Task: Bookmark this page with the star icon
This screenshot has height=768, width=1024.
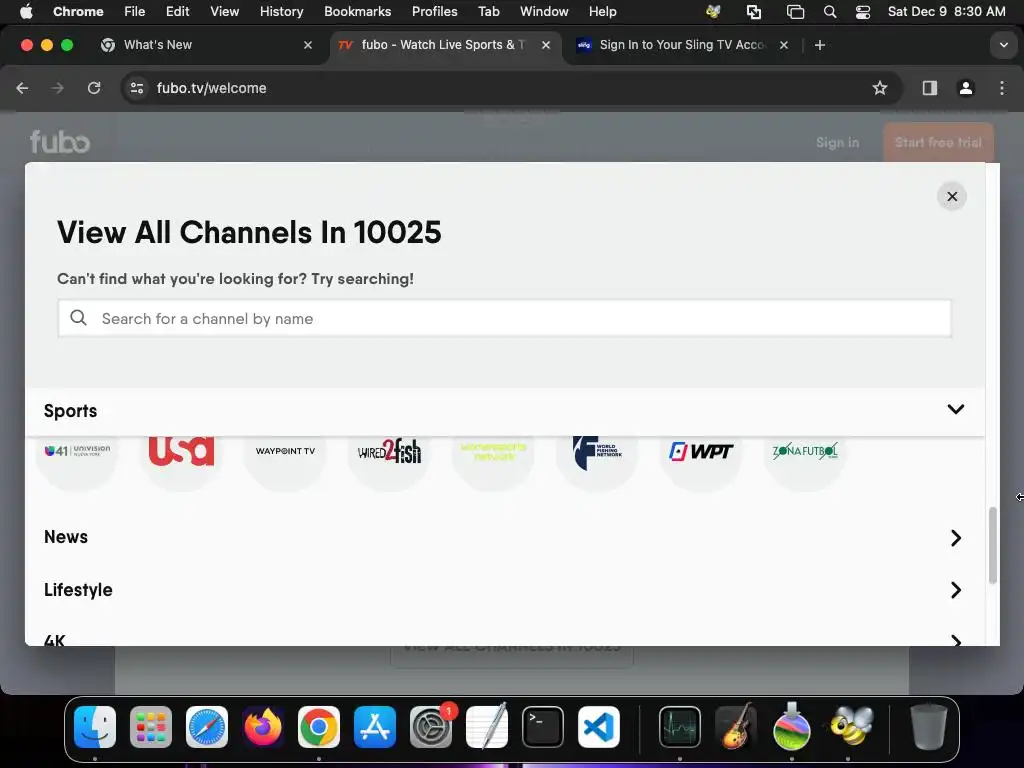Action: [x=880, y=88]
